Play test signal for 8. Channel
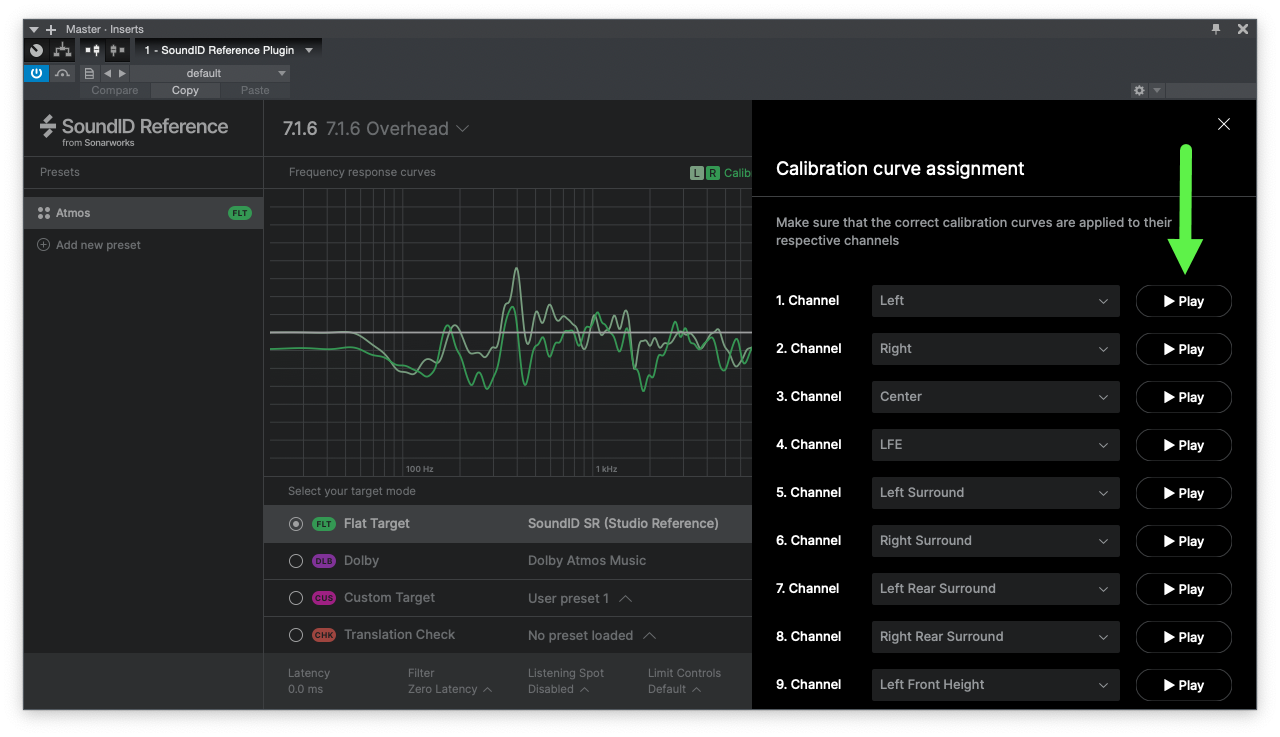1280x737 pixels. click(x=1183, y=637)
